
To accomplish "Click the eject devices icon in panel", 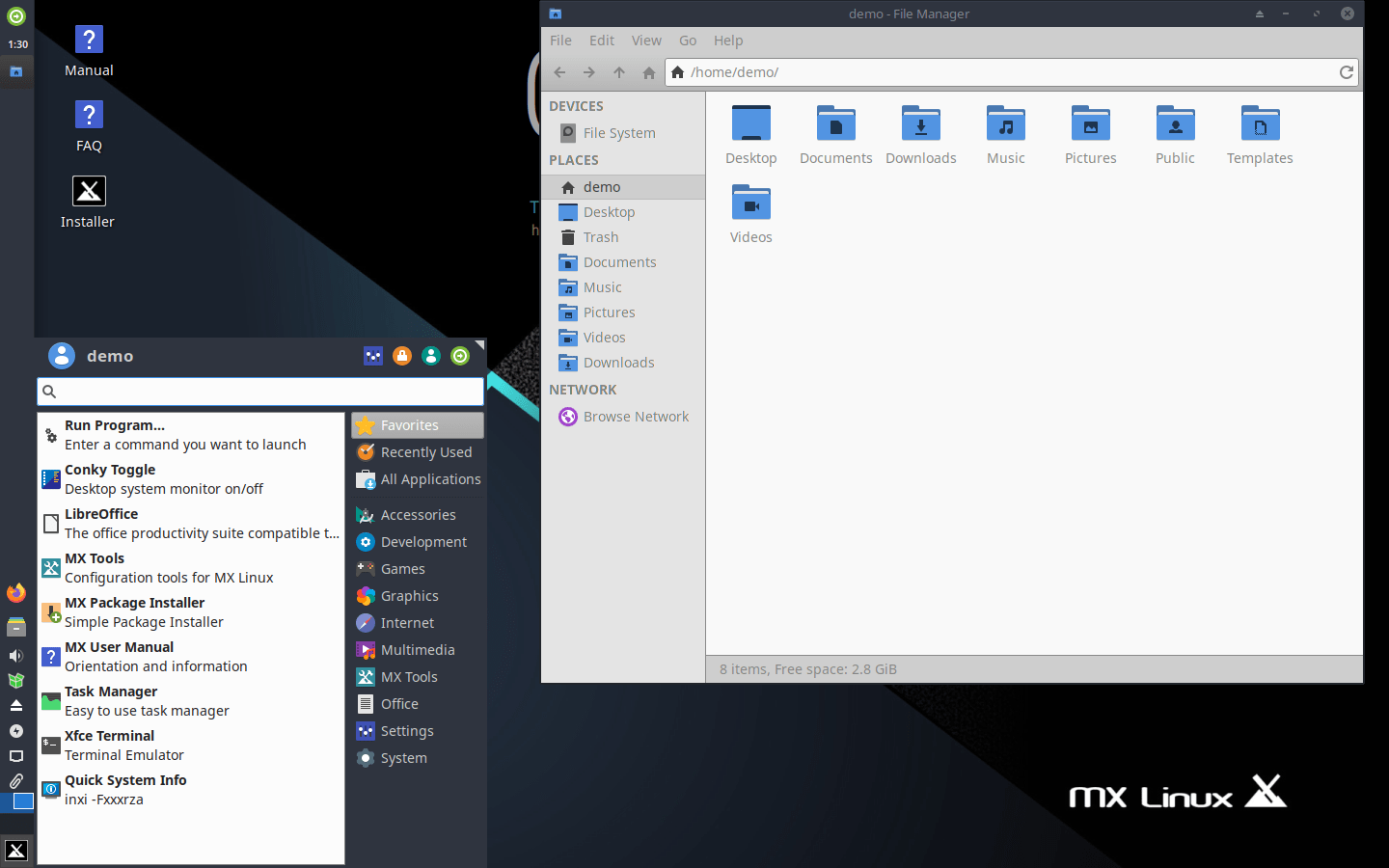I will (16, 705).
